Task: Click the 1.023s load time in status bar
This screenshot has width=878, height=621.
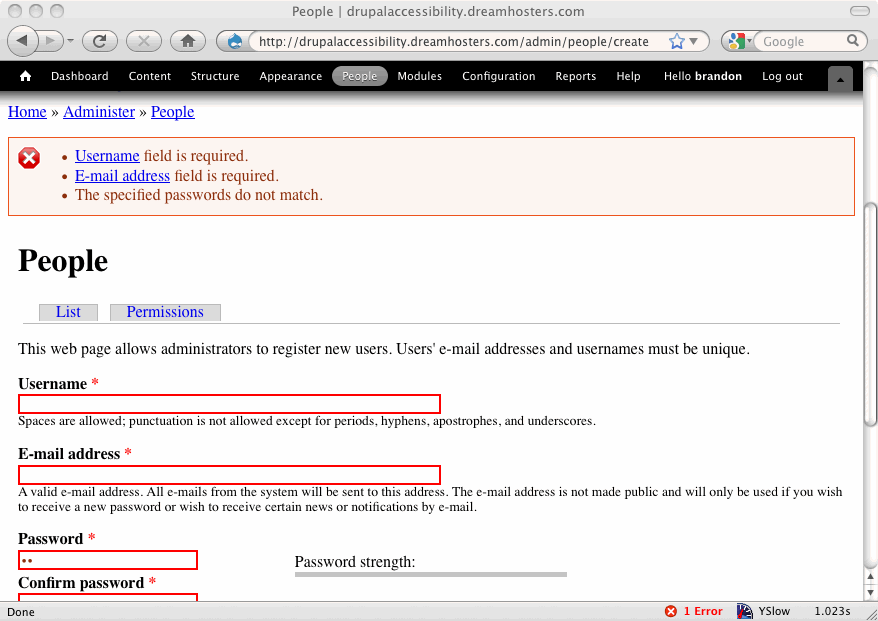Action: click(x=832, y=611)
